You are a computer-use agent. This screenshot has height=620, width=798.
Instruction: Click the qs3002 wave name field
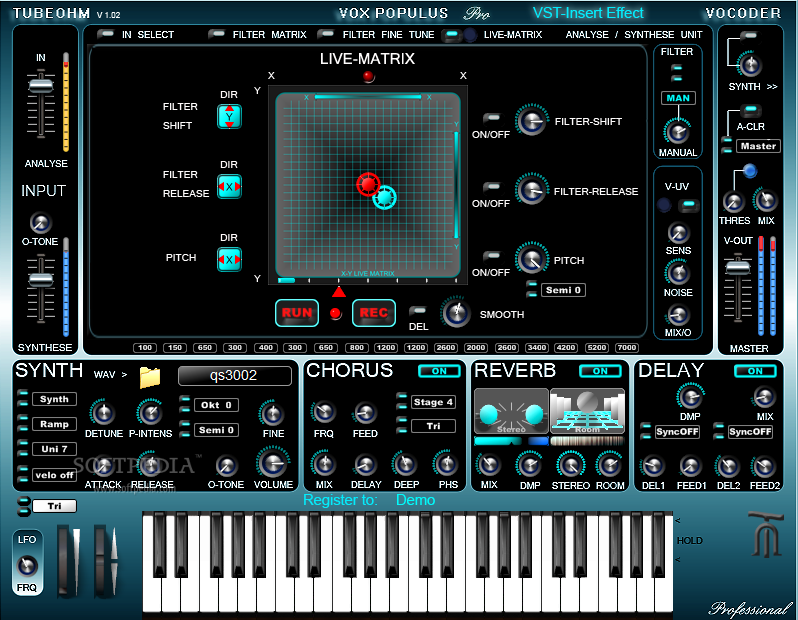[x=235, y=376]
